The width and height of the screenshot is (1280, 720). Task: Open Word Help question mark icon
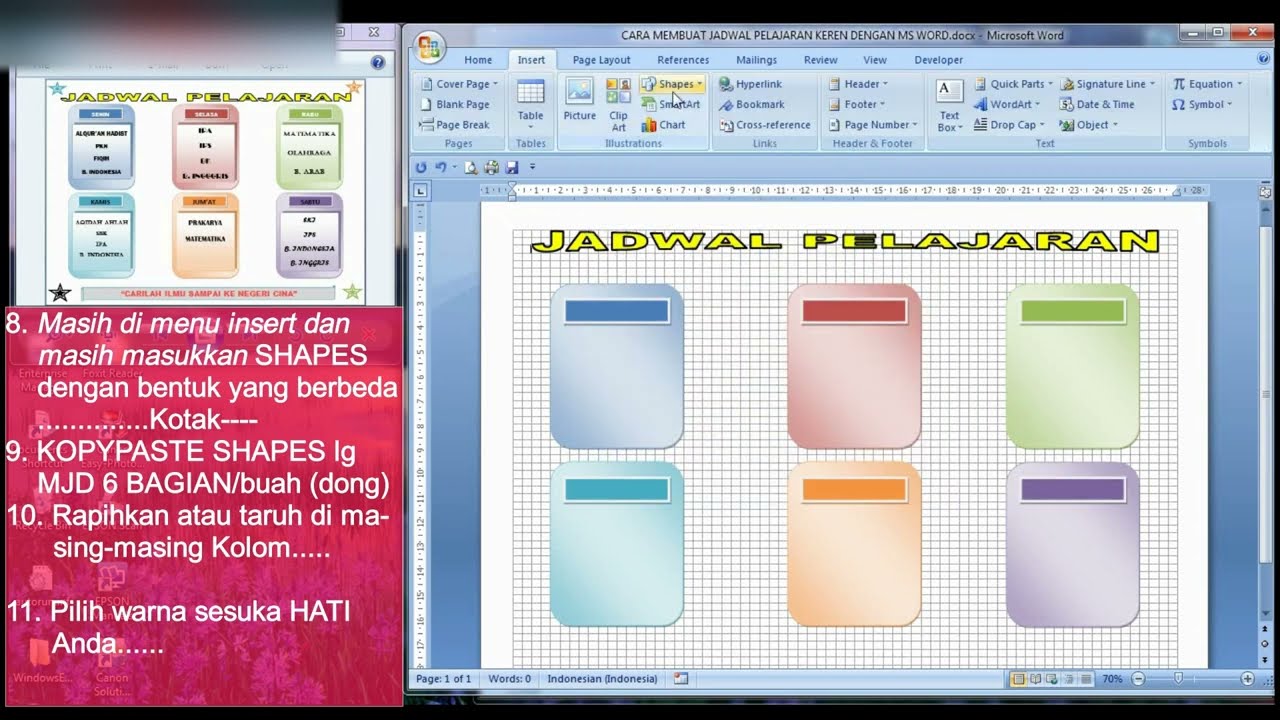coord(1262,59)
